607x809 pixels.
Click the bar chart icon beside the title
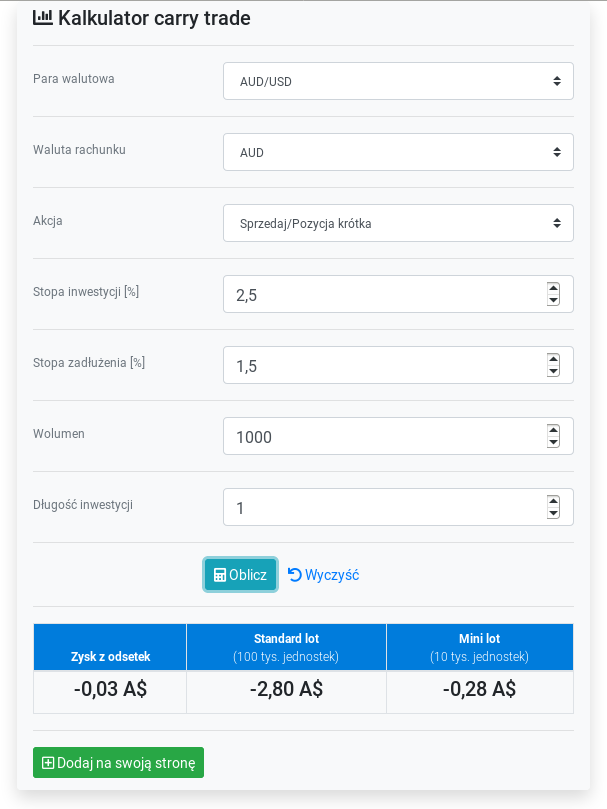(x=43, y=18)
